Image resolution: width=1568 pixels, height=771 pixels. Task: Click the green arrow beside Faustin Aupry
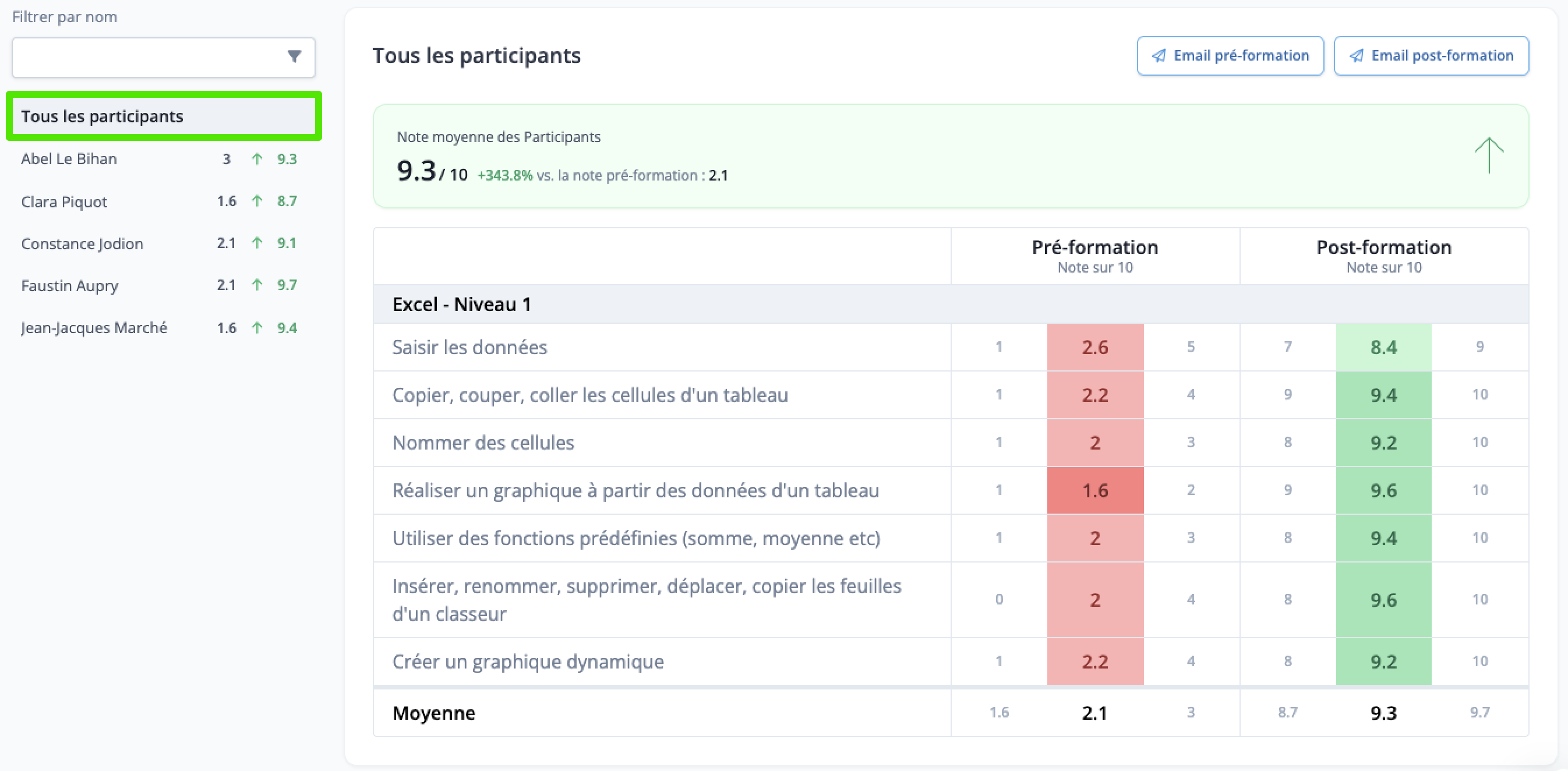tap(257, 285)
